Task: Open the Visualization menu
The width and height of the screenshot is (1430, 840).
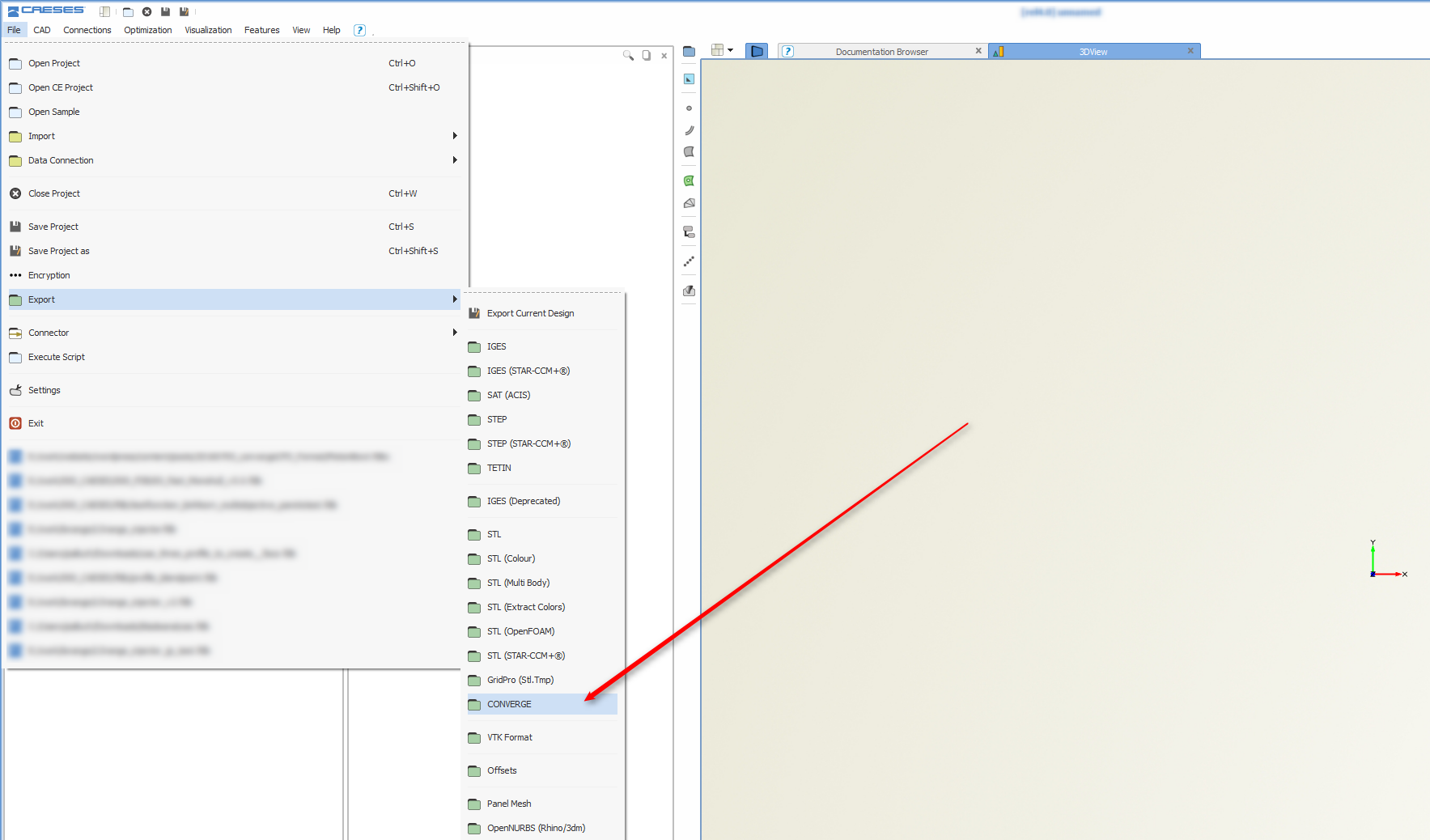Action: click(208, 30)
